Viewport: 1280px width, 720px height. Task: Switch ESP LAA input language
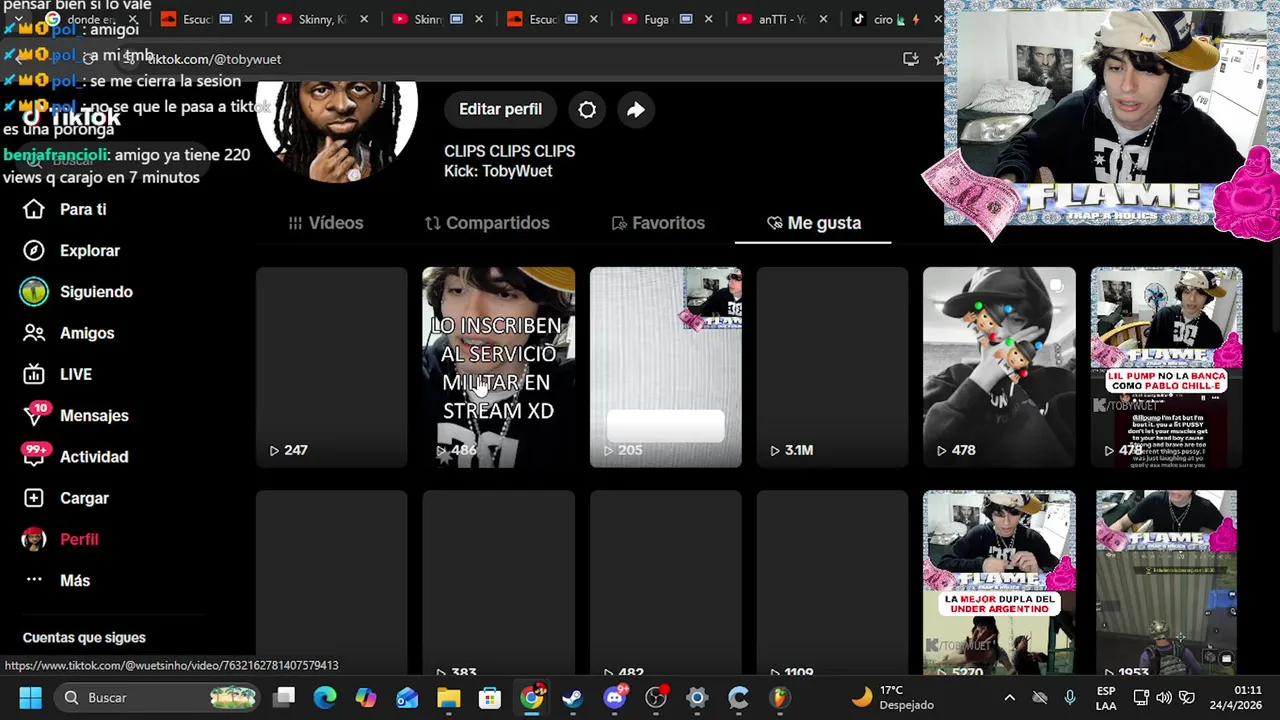click(x=1106, y=697)
